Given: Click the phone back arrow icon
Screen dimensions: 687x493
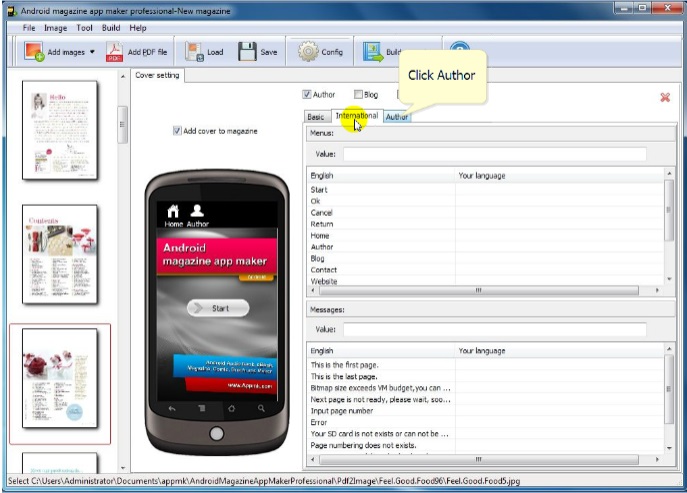Looking at the screenshot, I should tap(172, 408).
